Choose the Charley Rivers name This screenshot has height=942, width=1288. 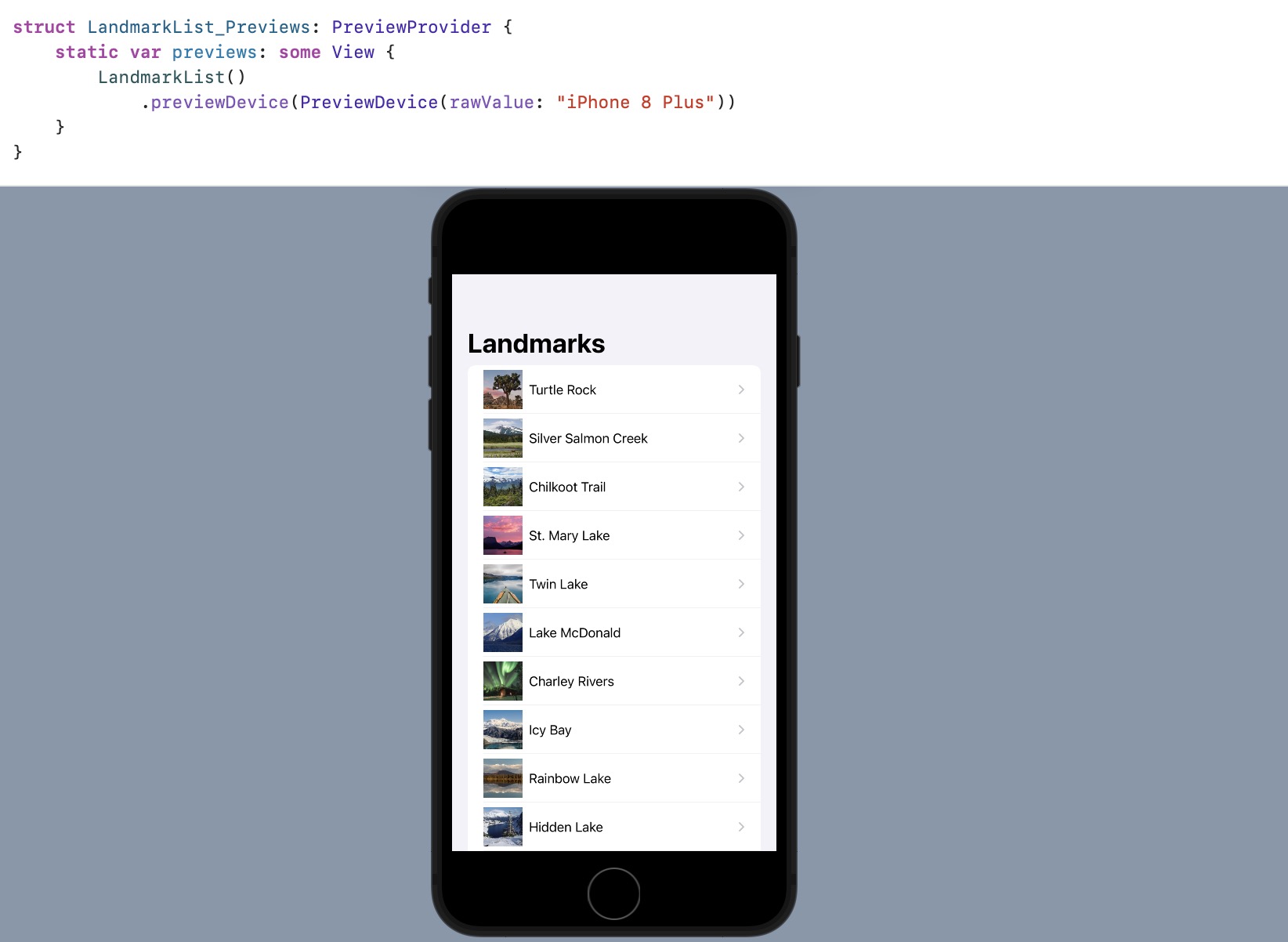572,681
